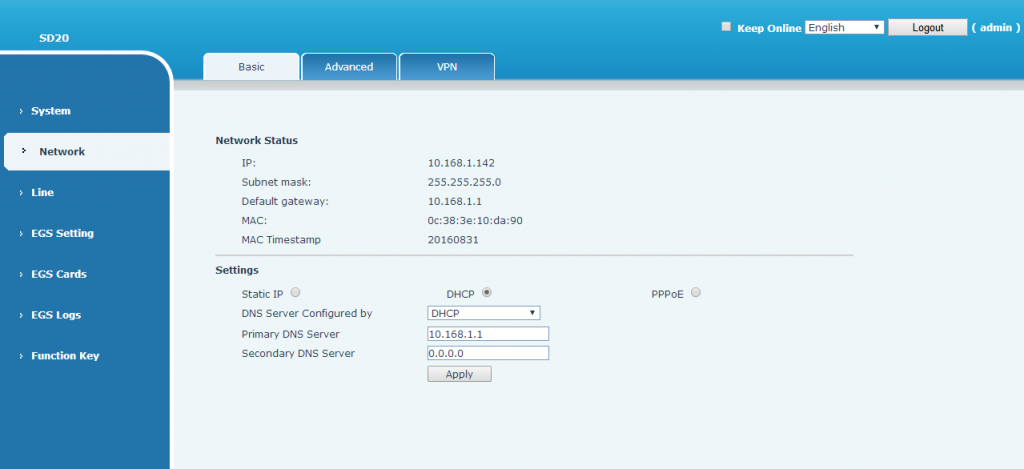Choose the DHCP radio option
1024x469 pixels.
point(487,293)
